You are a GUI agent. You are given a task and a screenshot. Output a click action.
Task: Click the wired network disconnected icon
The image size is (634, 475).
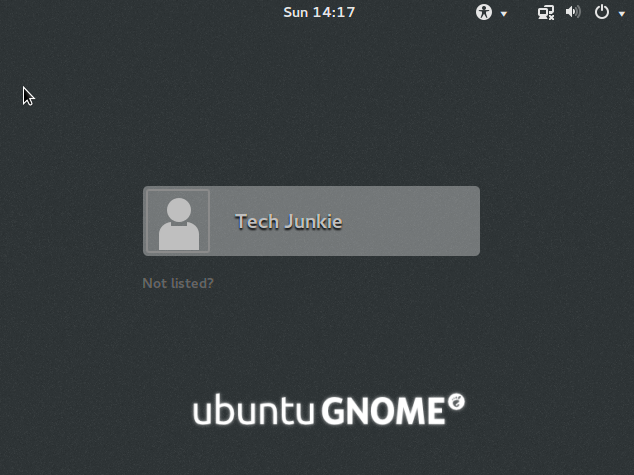pos(546,13)
